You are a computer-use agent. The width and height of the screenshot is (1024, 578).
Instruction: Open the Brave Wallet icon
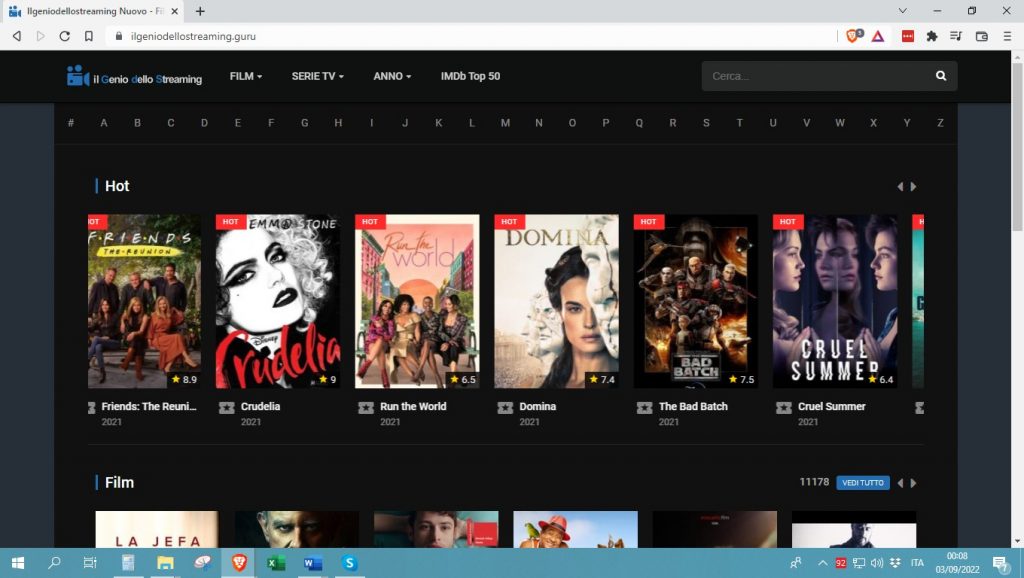pos(984,36)
